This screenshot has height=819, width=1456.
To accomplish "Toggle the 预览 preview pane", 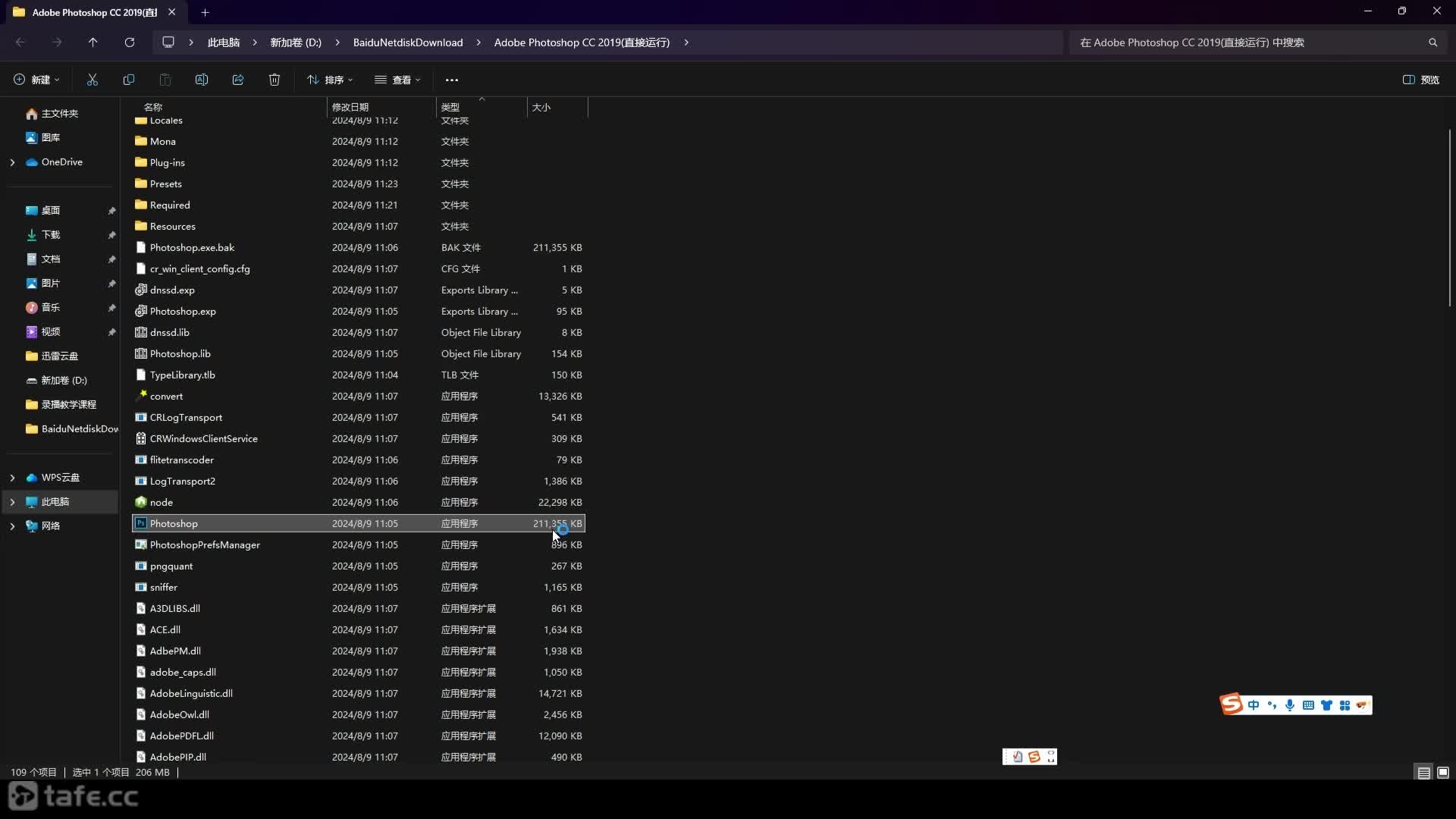I will (x=1421, y=80).
